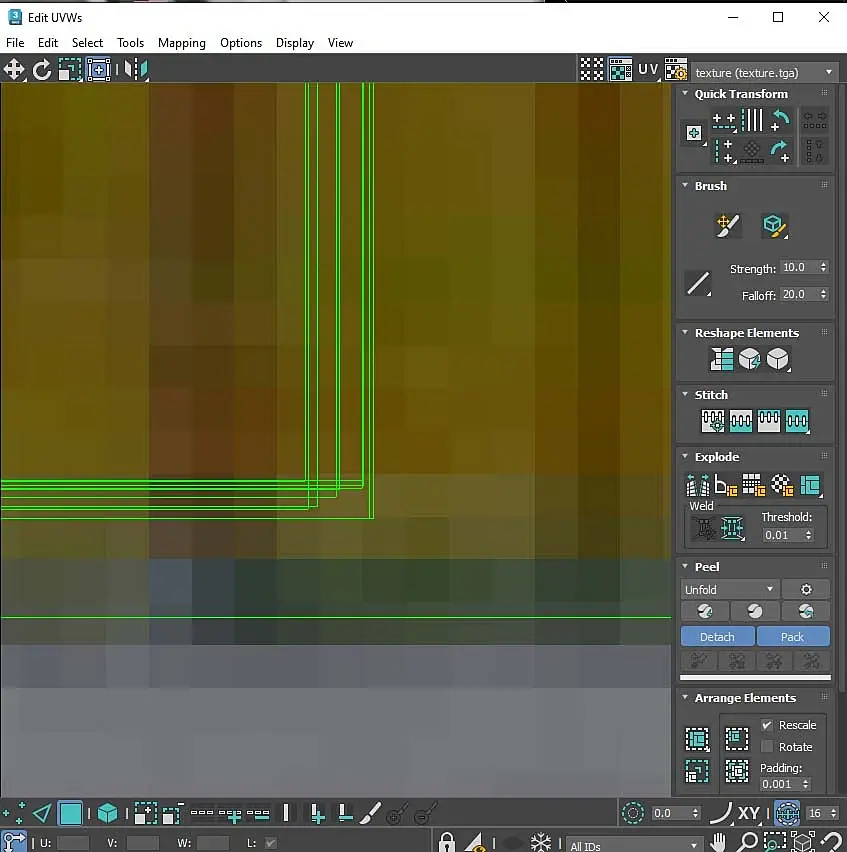Click the Detach button
Image resolution: width=847 pixels, height=852 pixels.
point(717,637)
